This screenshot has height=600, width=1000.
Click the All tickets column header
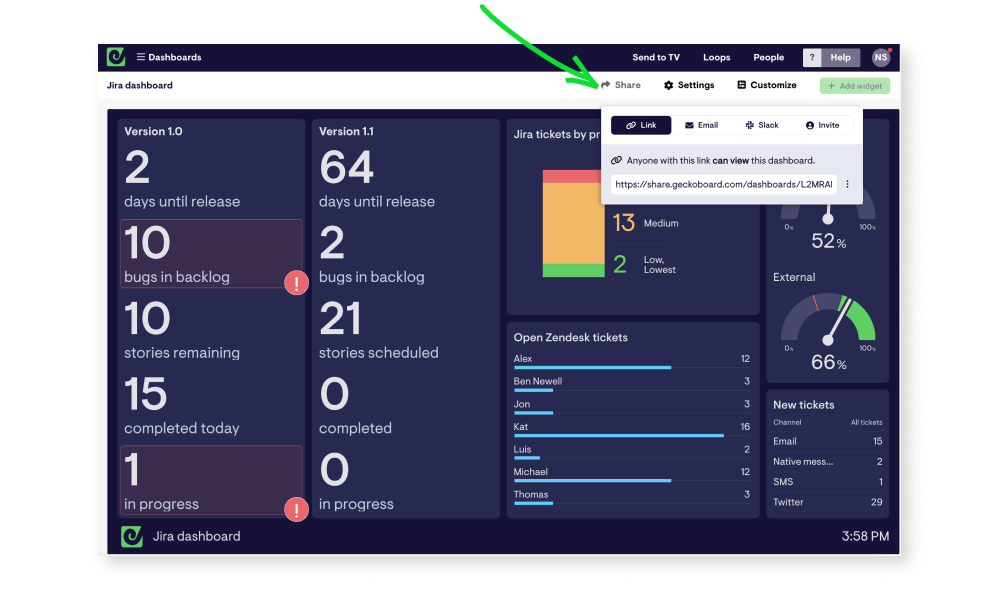pyautogui.click(x=866, y=422)
